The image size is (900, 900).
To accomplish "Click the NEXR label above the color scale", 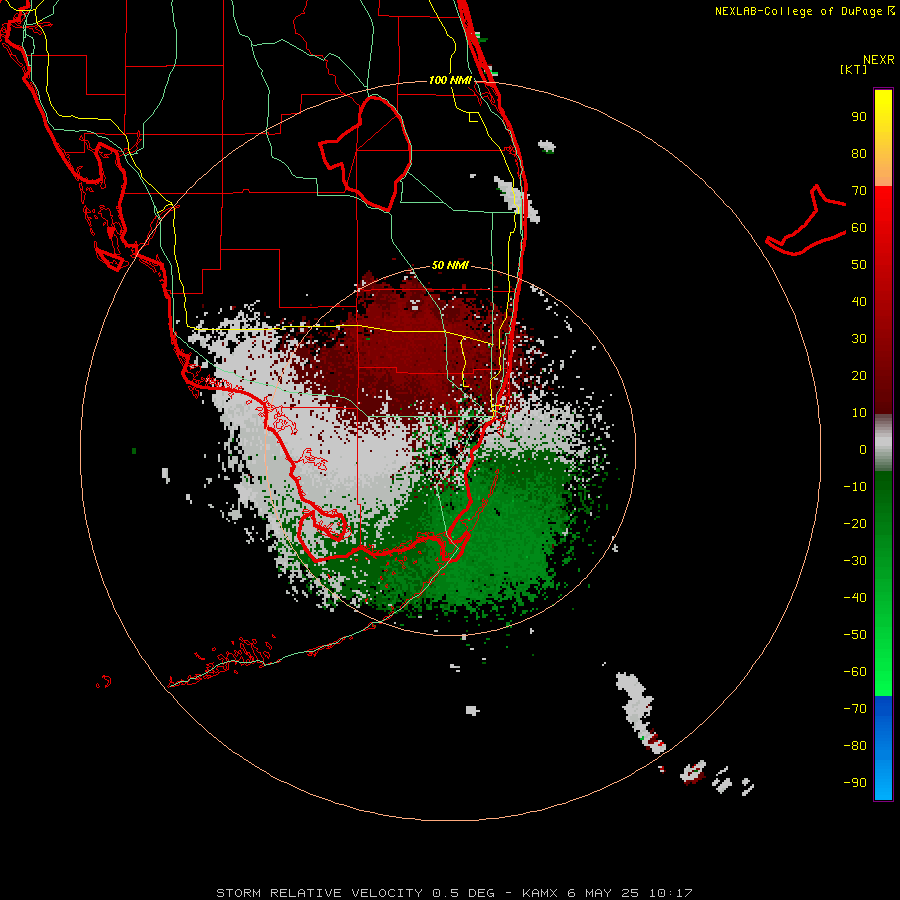I will point(879,60).
